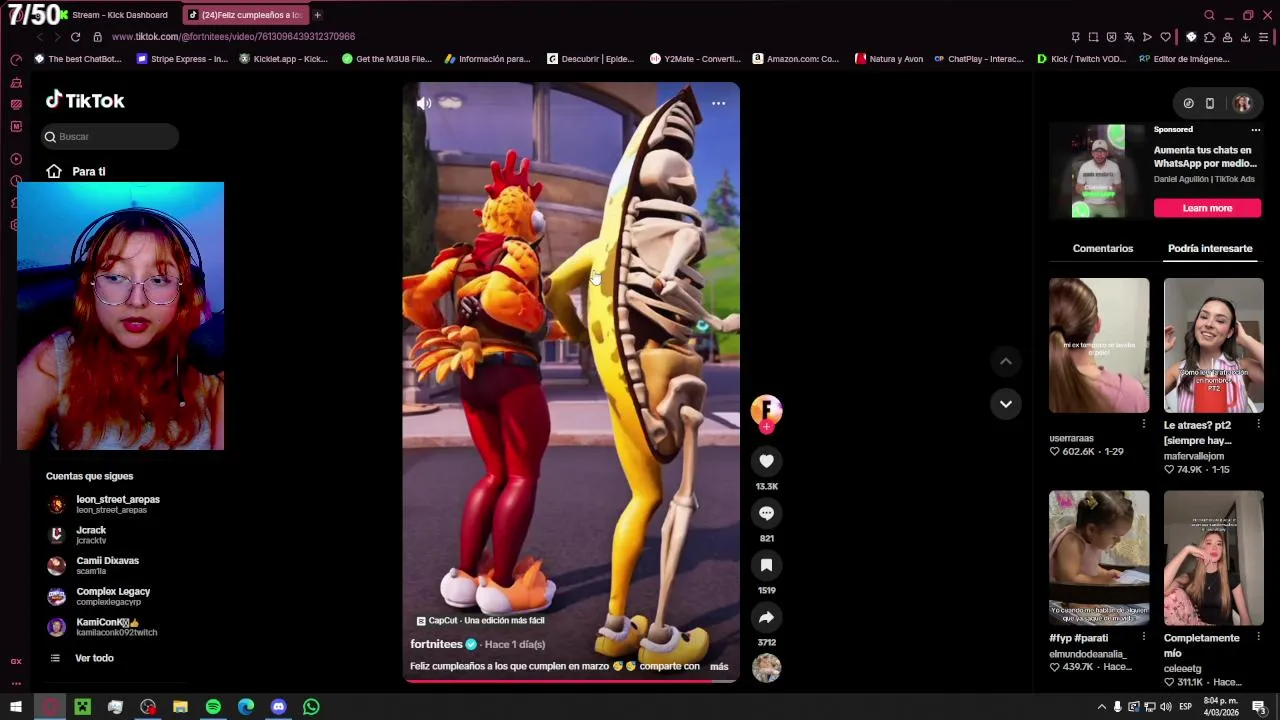This screenshot has width=1280, height=720.
Task: Select the 'Feliz cumpleaños' TikTok browser tab
Action: [x=245, y=15]
